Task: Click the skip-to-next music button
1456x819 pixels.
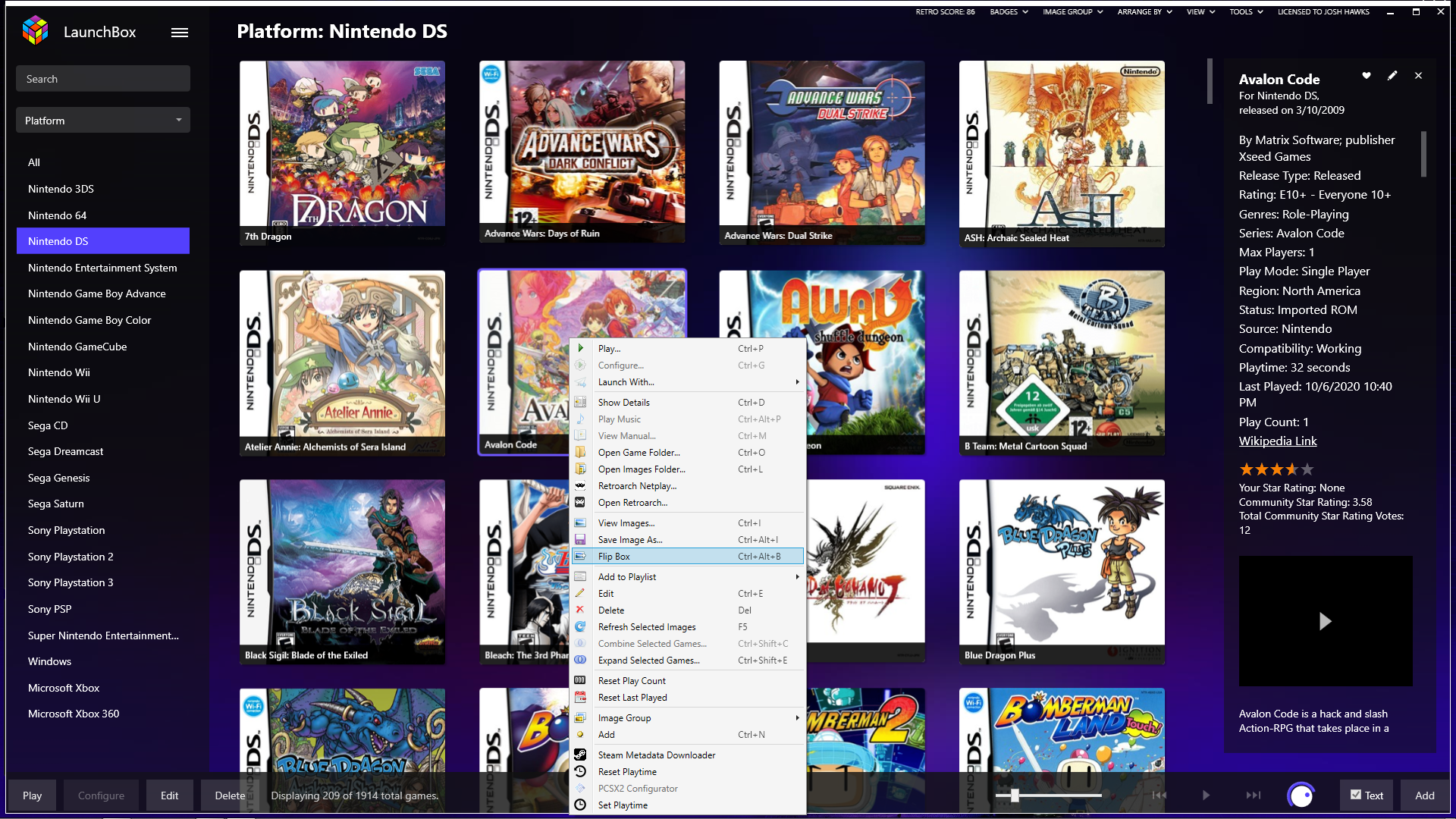Action: pyautogui.click(x=1253, y=795)
